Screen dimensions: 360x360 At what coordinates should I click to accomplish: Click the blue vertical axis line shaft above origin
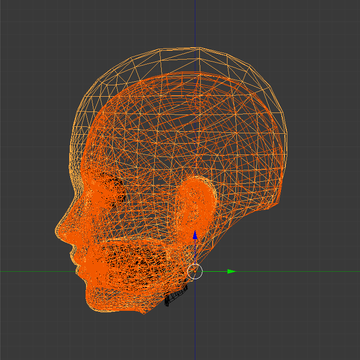tap(195, 252)
